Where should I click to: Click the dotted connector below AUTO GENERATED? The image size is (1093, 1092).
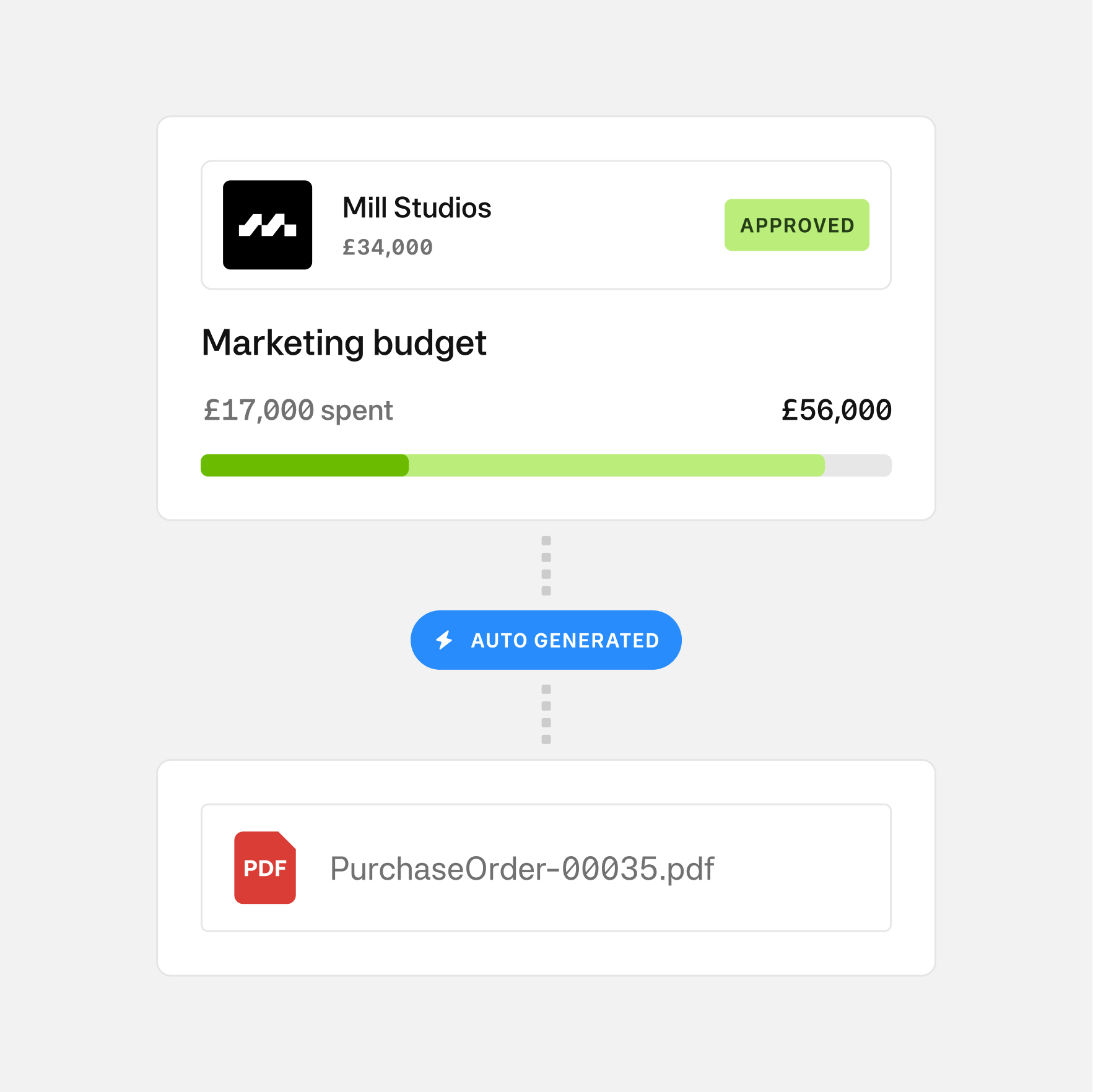tap(546, 714)
